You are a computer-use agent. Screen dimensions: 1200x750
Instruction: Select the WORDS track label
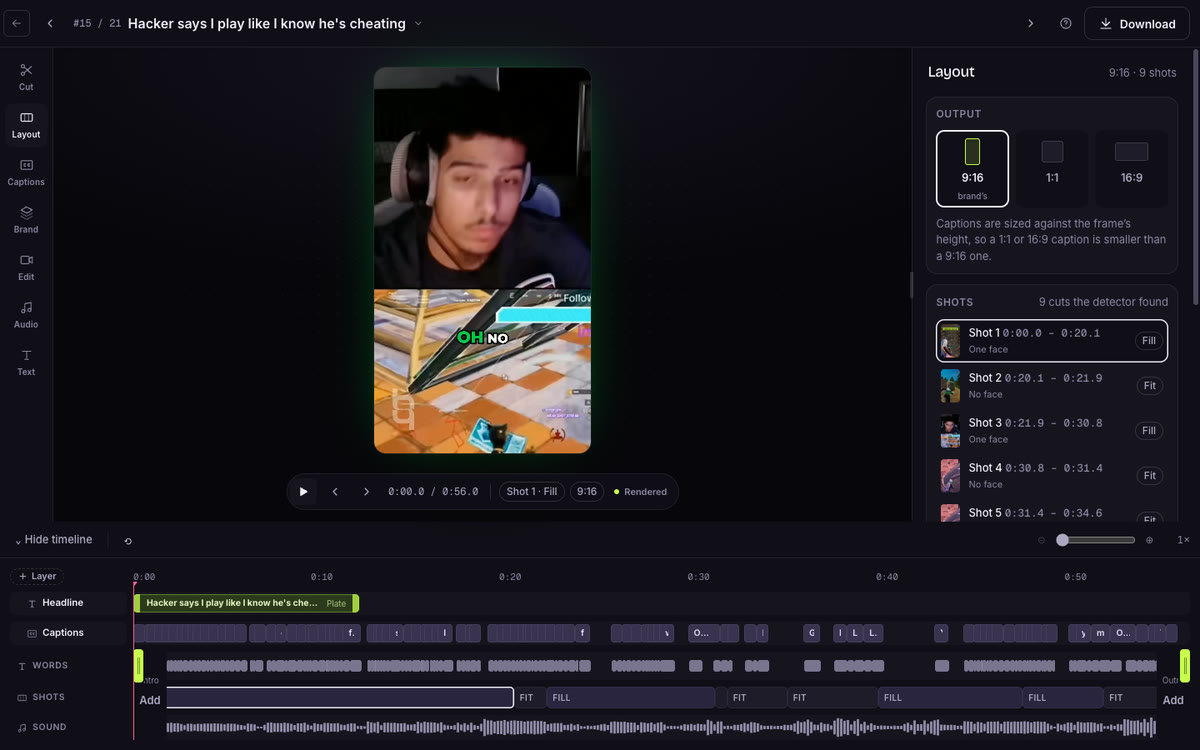pyautogui.click(x=50, y=665)
